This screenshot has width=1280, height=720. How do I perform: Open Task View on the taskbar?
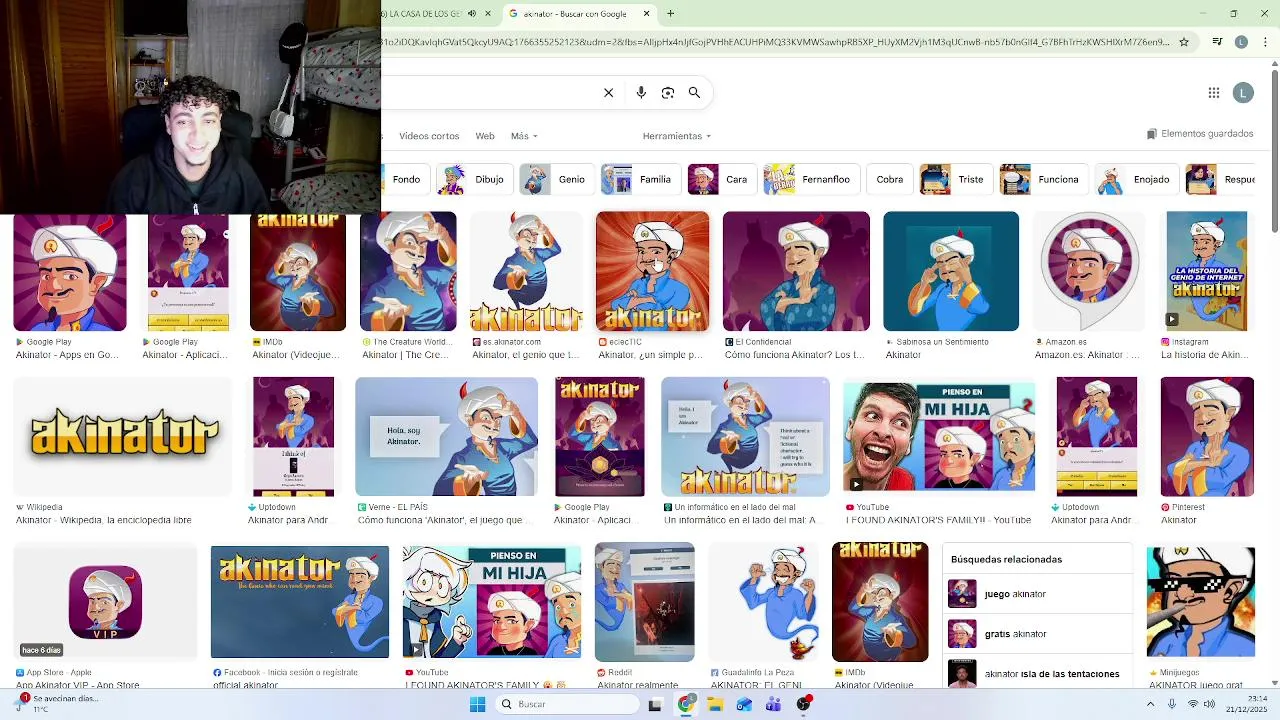tap(655, 704)
